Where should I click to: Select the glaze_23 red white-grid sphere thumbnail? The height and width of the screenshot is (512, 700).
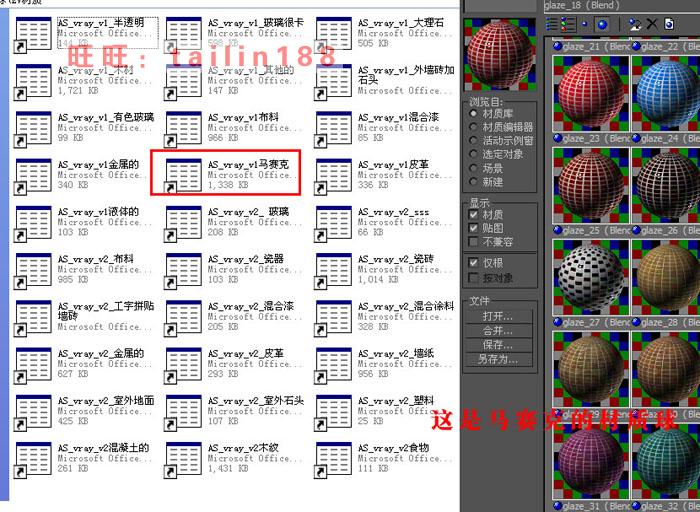pyautogui.click(x=591, y=185)
